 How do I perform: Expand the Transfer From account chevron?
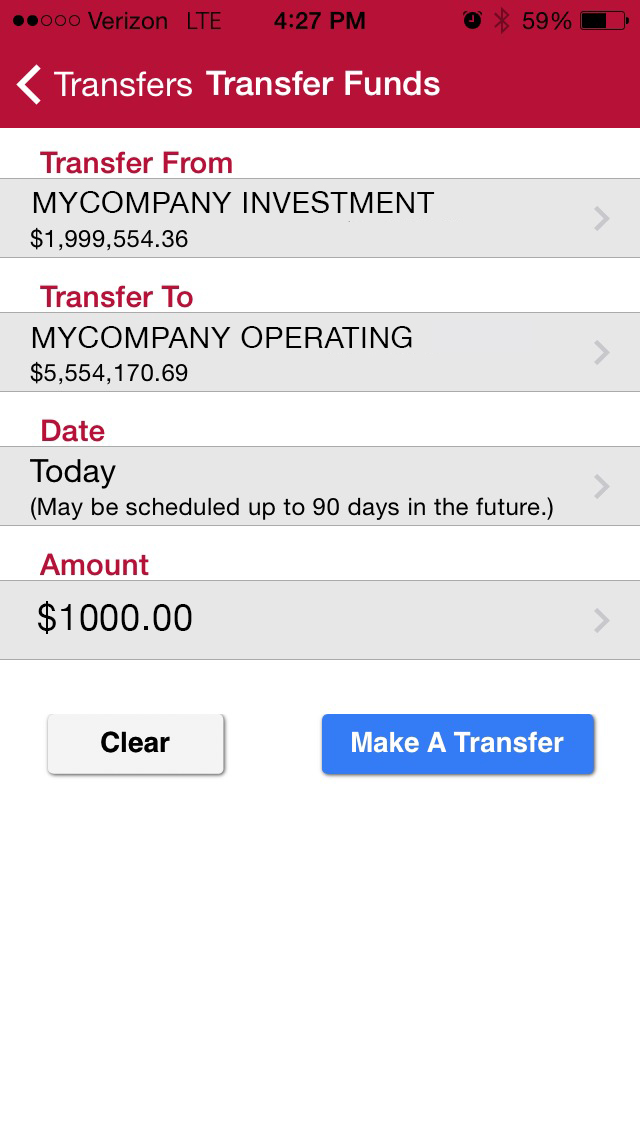[601, 219]
